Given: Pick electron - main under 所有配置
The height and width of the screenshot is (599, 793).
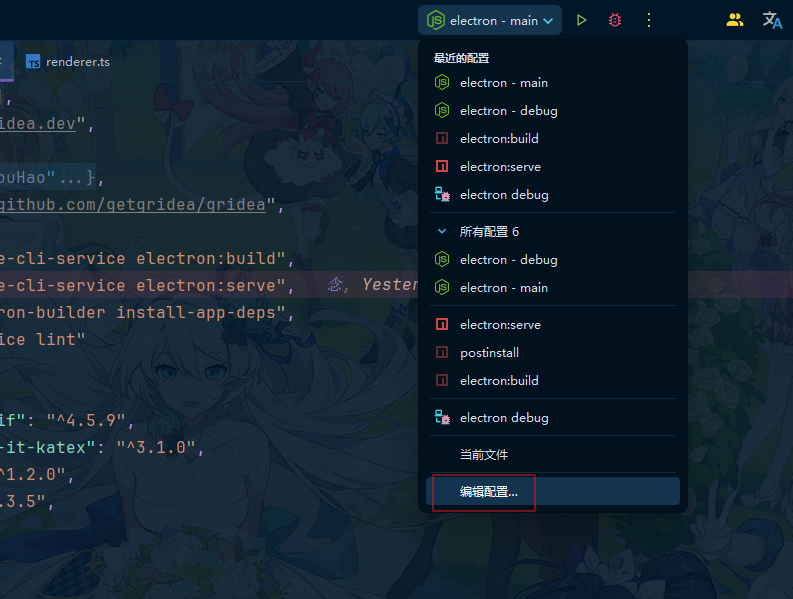Looking at the screenshot, I should 503,288.
